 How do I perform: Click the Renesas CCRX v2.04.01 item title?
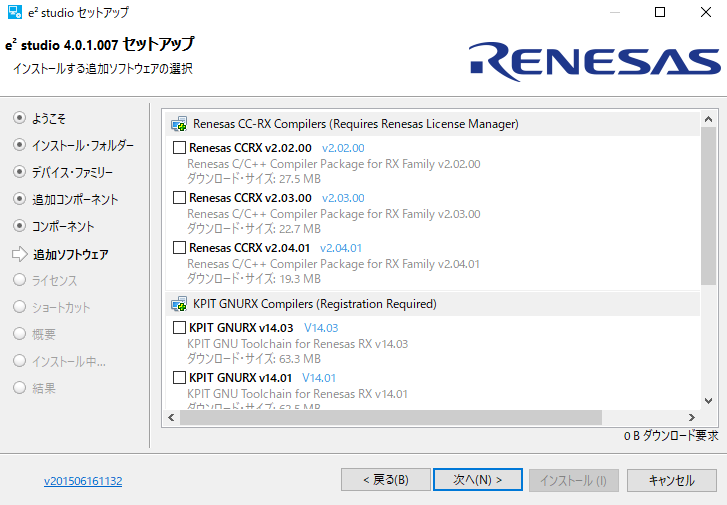249,248
